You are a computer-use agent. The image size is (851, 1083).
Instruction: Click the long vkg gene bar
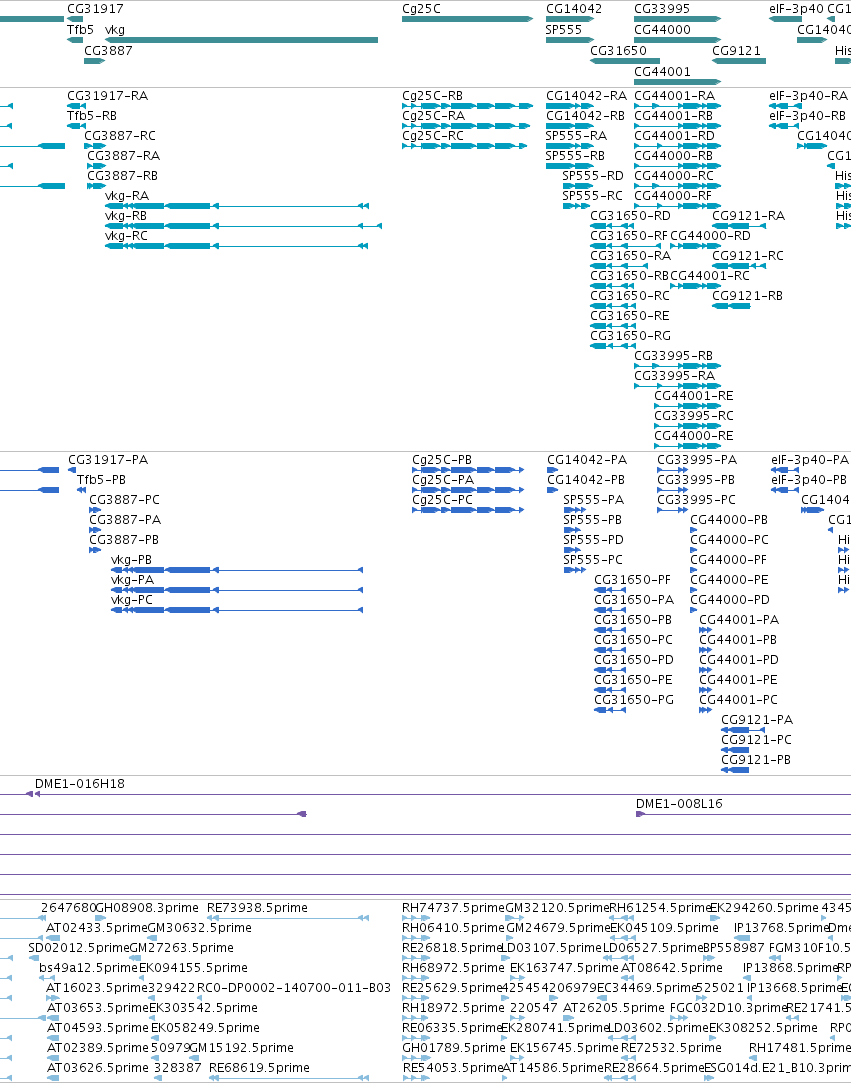(241, 40)
